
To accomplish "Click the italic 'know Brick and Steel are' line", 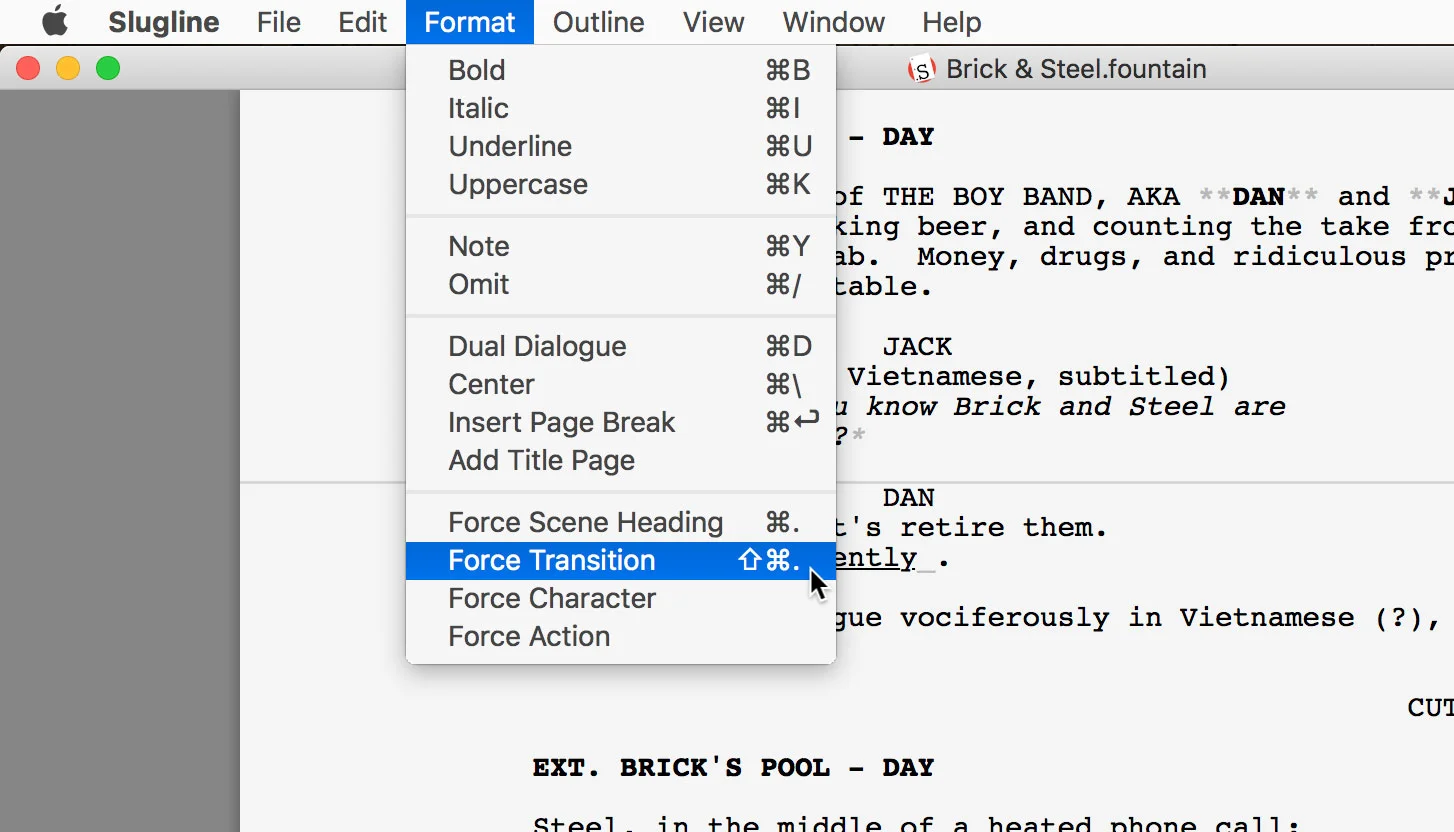I will point(1075,407).
